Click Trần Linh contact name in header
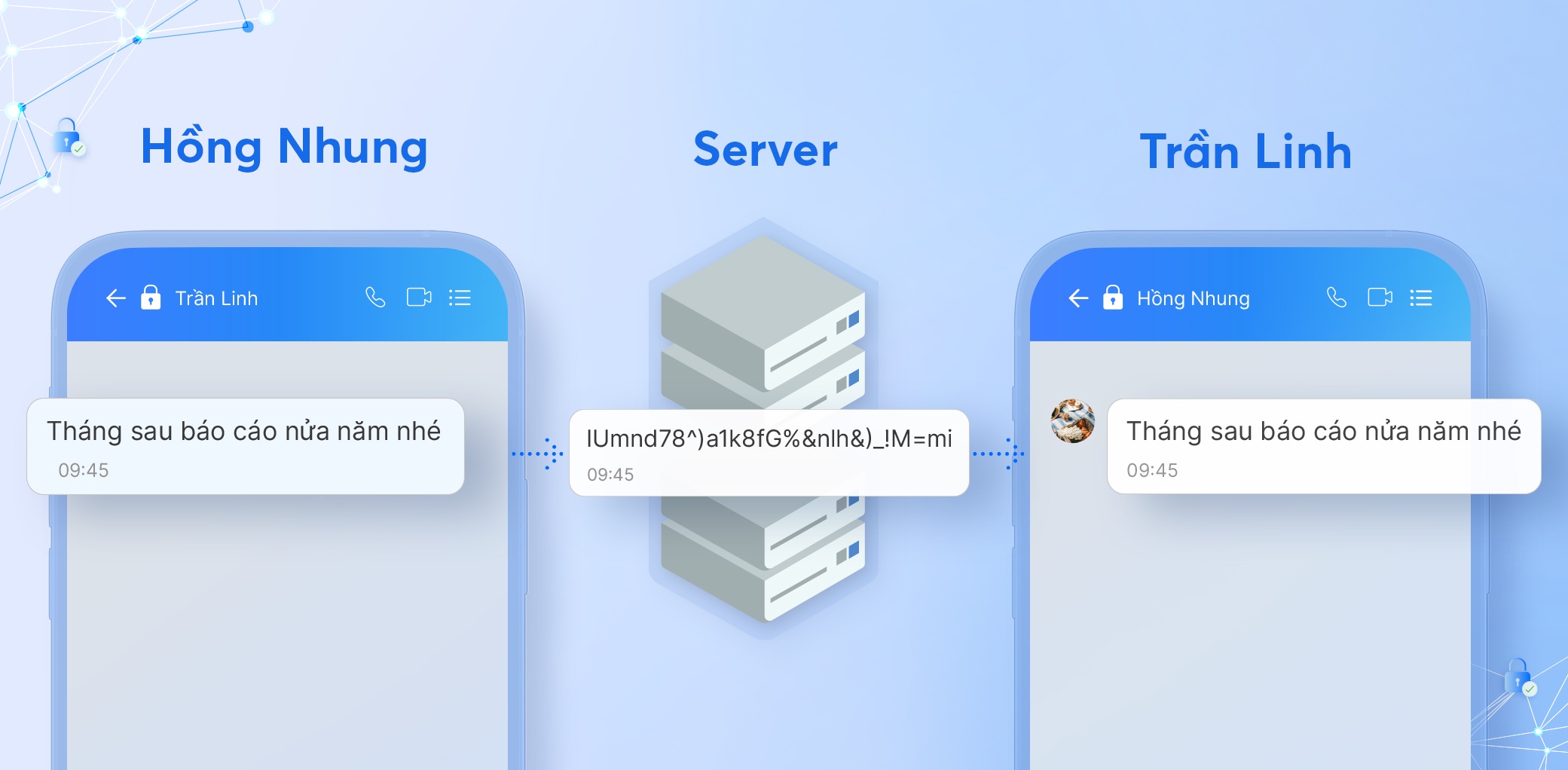Screen dimensions: 1568x770 (x=216, y=298)
